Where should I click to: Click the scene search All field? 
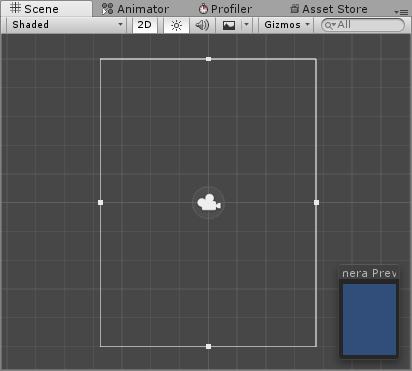pos(363,25)
